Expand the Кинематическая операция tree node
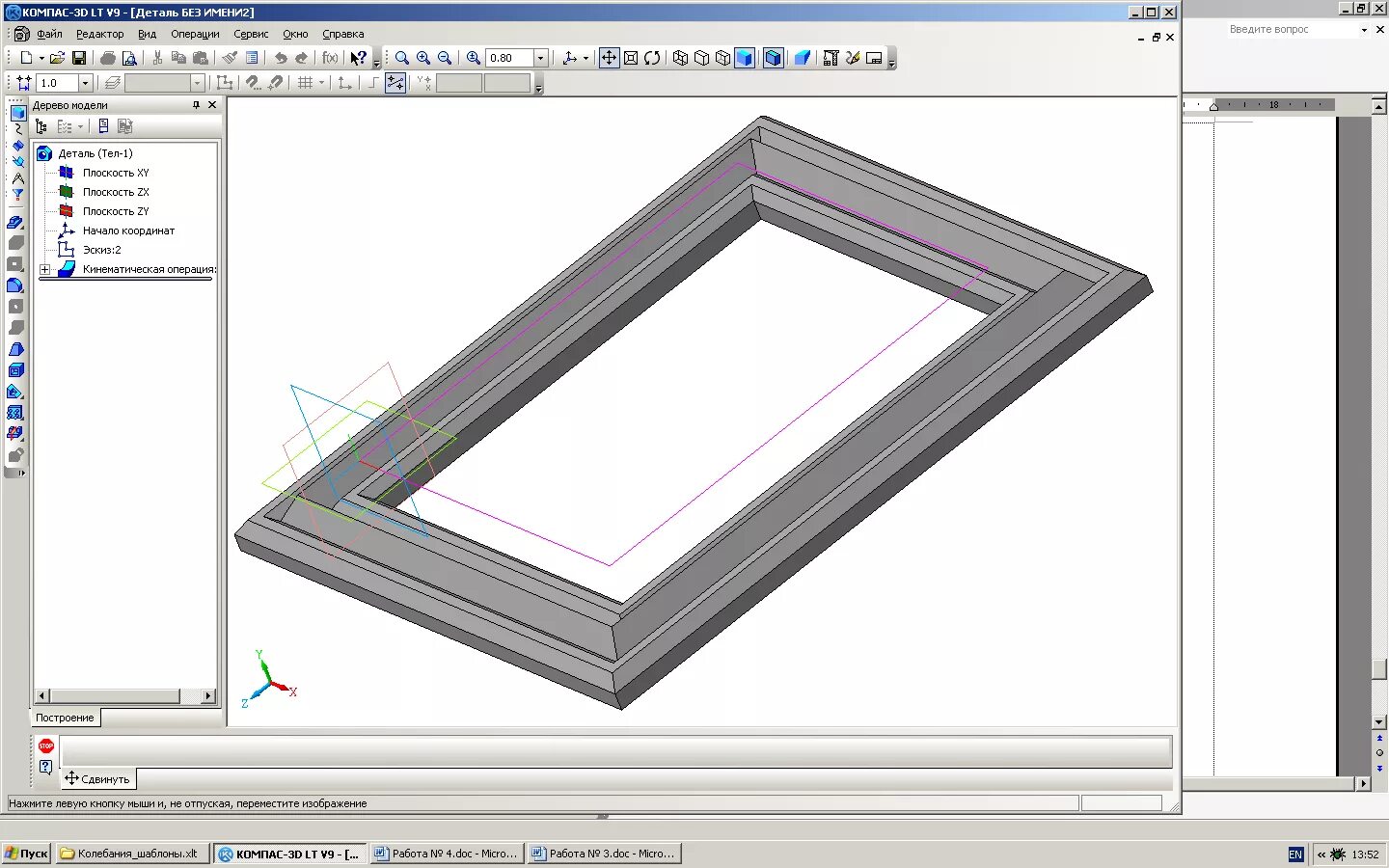 click(44, 269)
